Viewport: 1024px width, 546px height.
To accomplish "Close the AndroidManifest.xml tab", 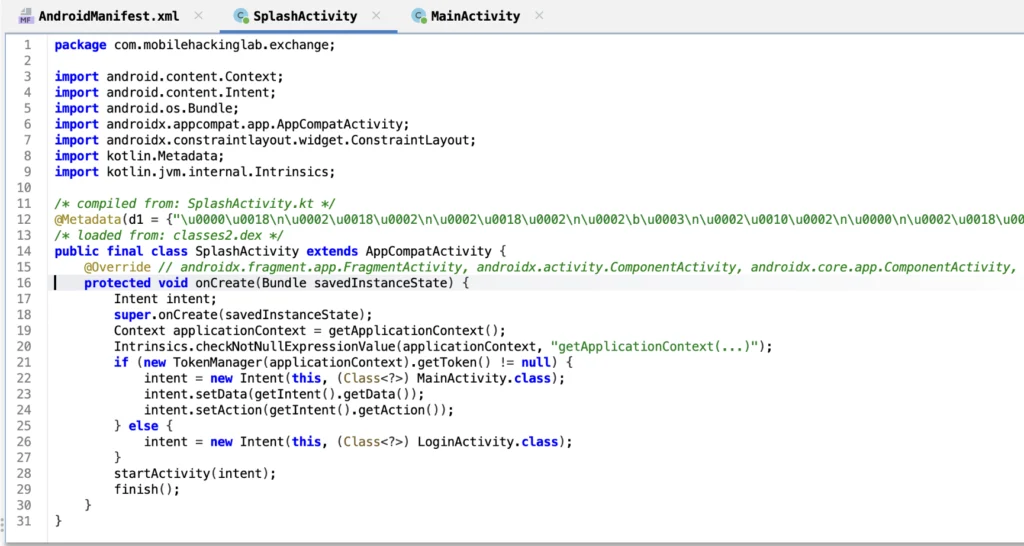I will 199,16.
